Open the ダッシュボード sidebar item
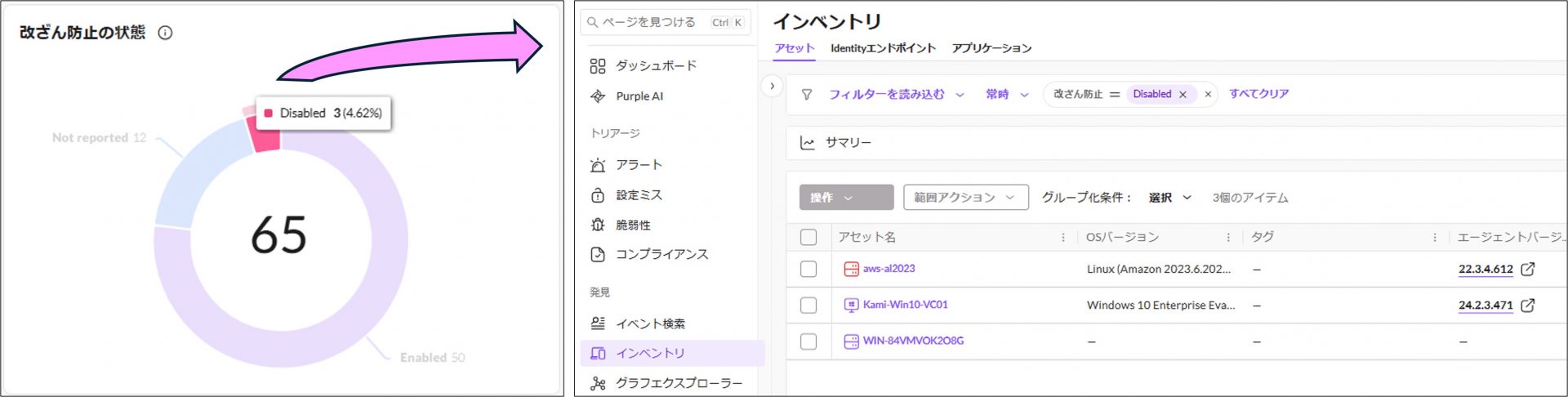 point(655,66)
